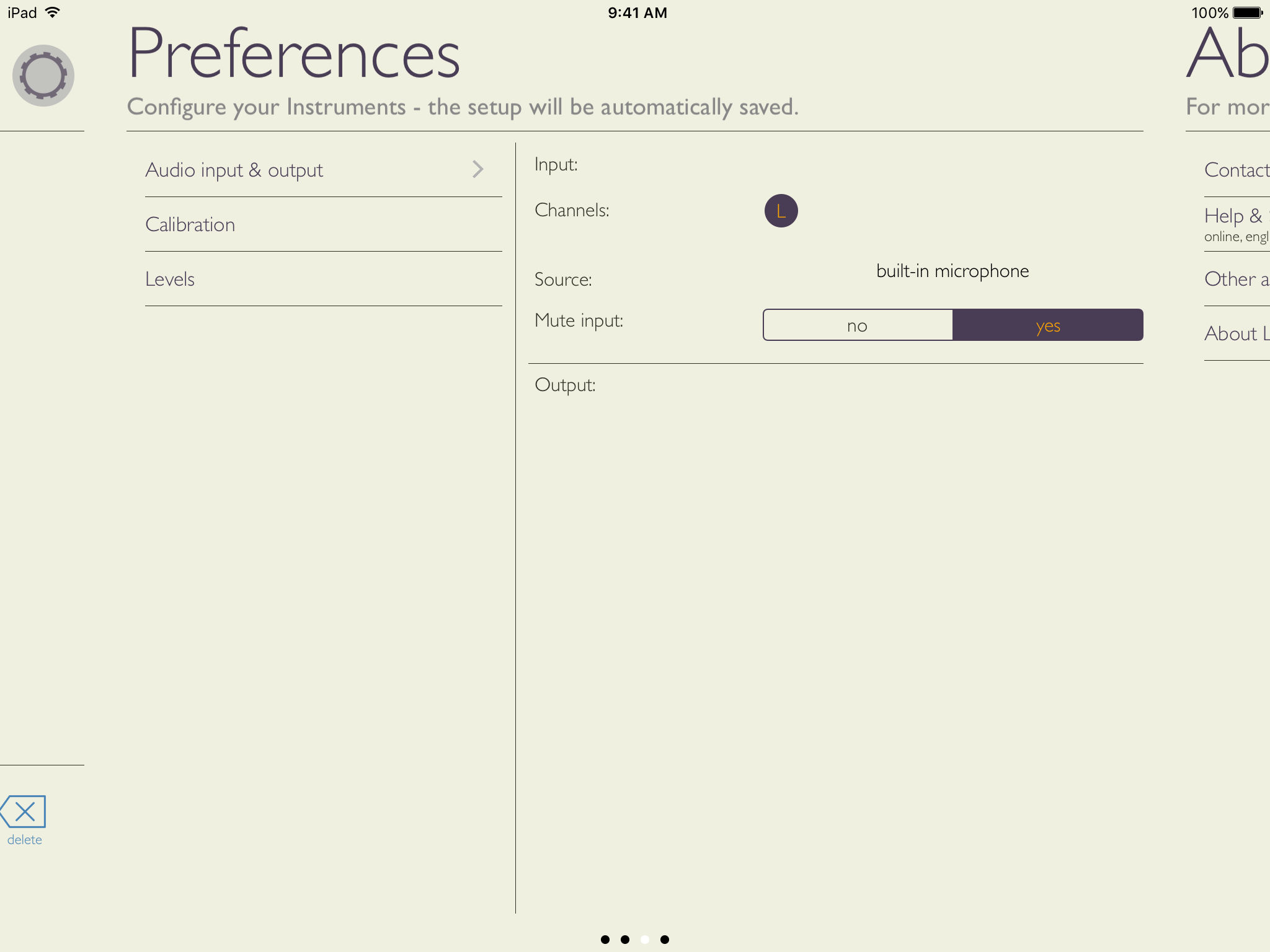Click the 'Source:' label
The image size is (1270, 952).
[563, 280]
